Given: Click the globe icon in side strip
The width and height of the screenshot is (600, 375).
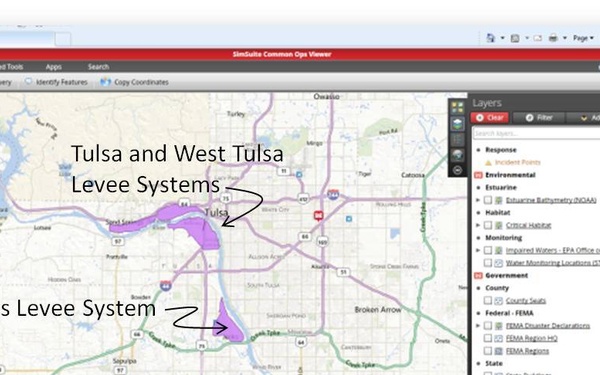Looking at the screenshot, I should pyautogui.click(x=457, y=155).
